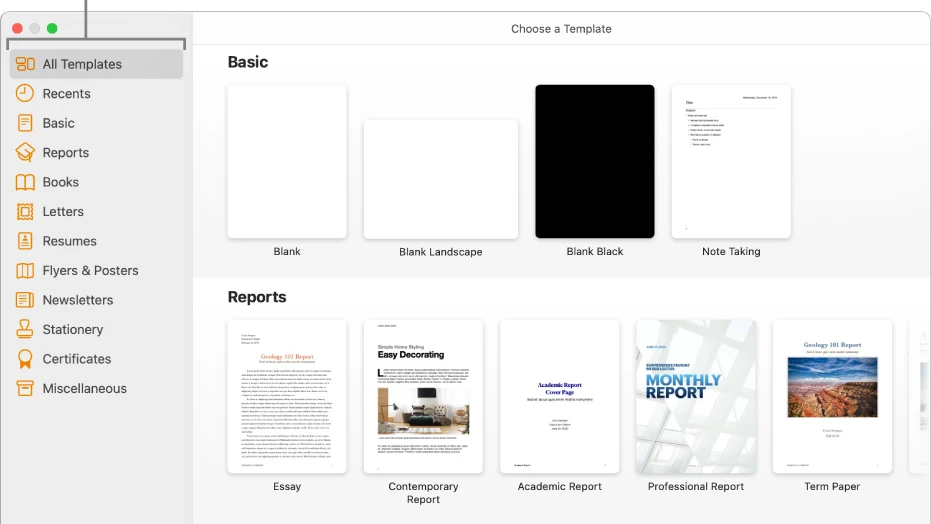Select All Templates label in sidebar
The height and width of the screenshot is (524, 931).
click(82, 64)
